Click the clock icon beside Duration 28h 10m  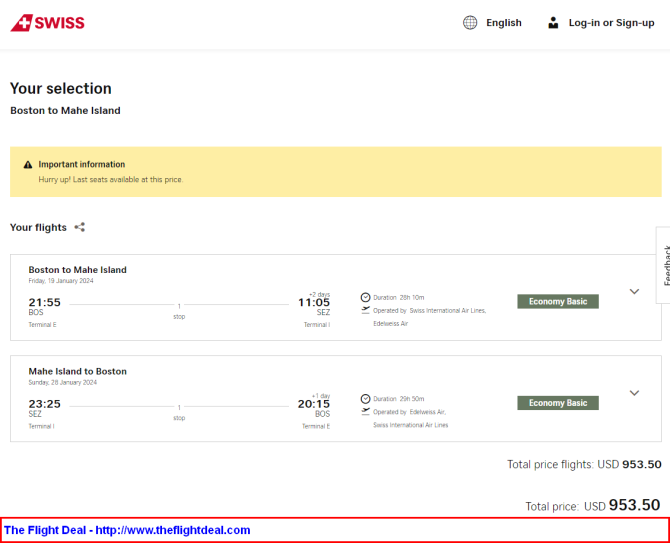[x=365, y=297]
